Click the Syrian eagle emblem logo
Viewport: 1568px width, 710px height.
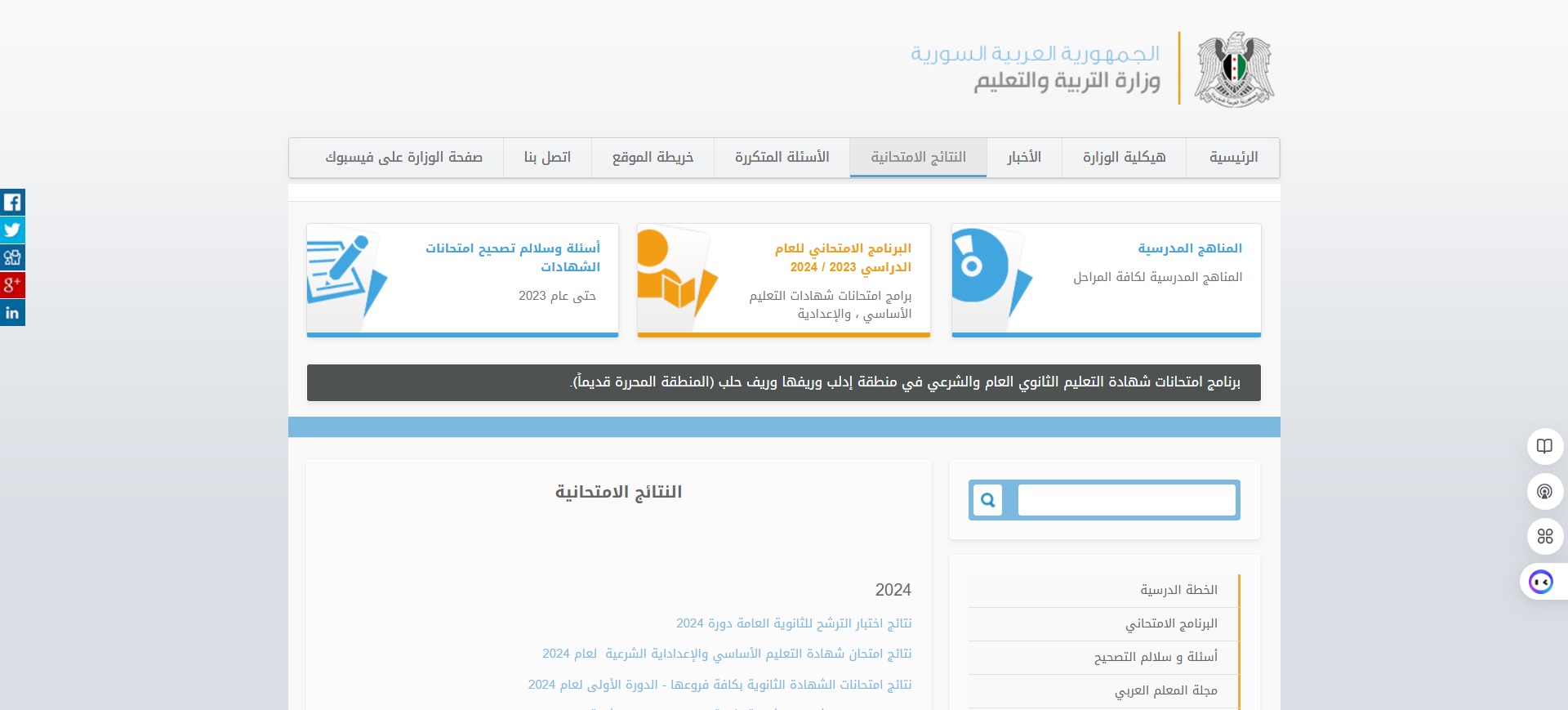coord(1234,69)
